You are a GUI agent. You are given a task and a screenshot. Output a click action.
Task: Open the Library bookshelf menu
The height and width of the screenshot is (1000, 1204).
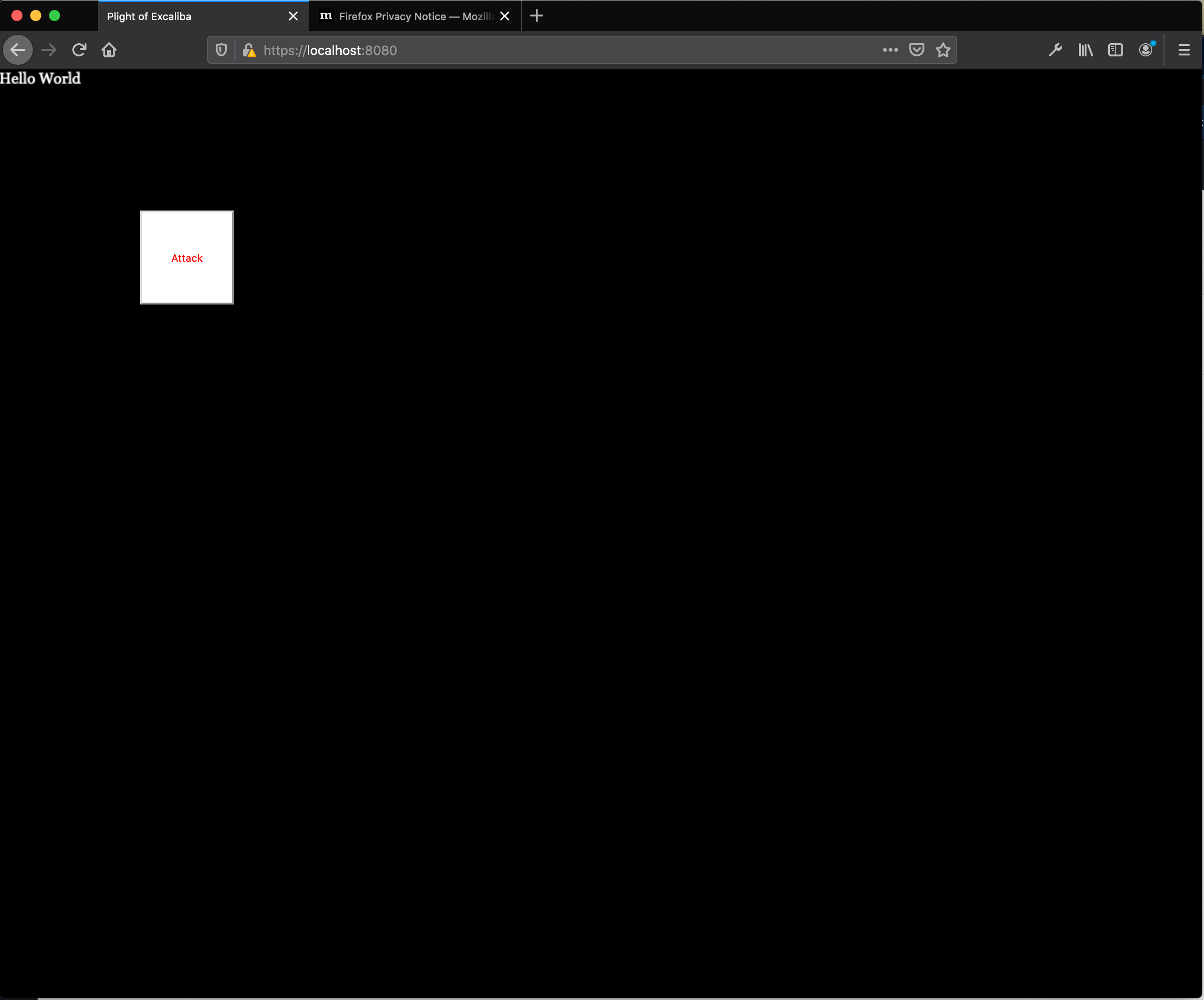[x=1085, y=50]
